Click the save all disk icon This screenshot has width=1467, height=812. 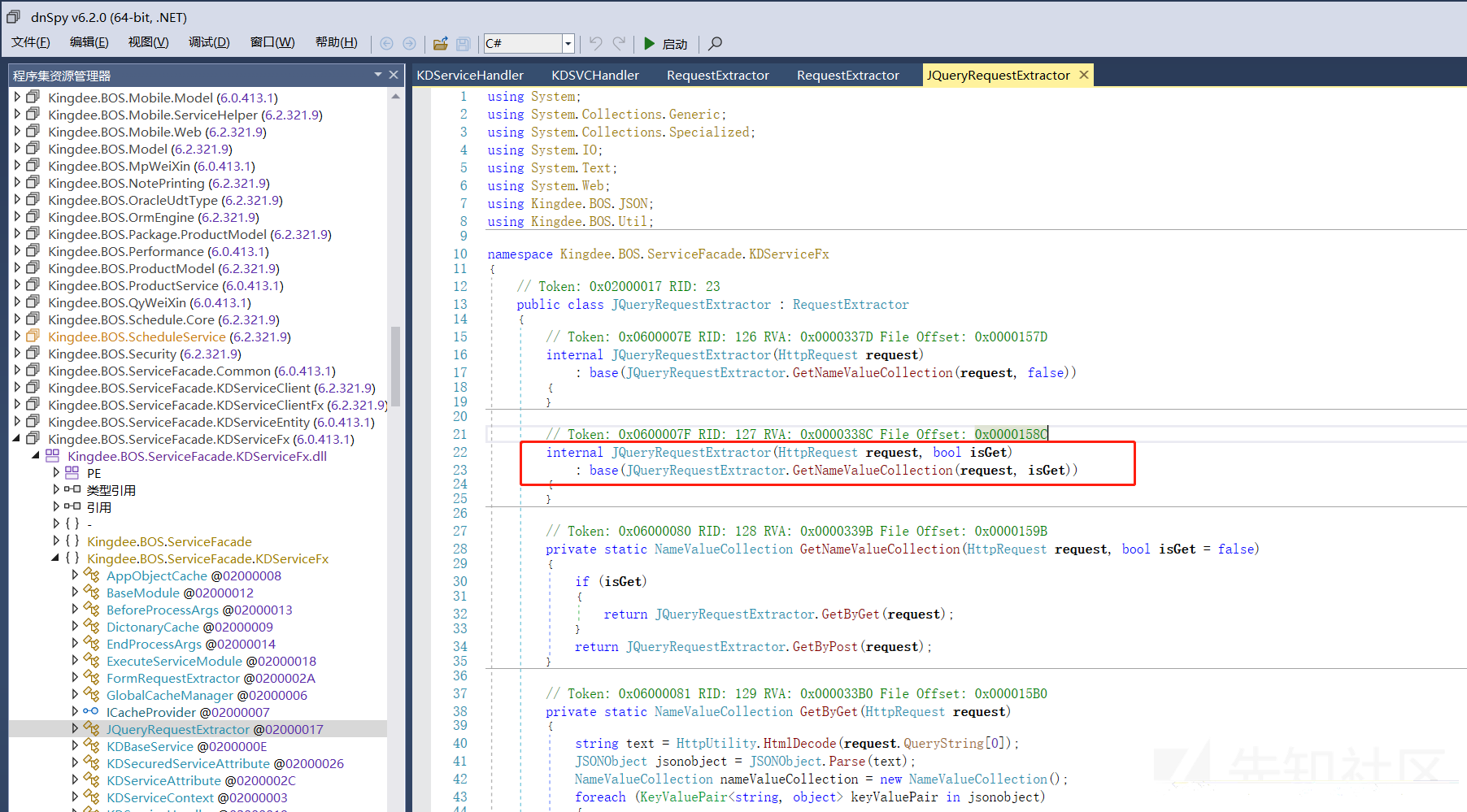(464, 44)
